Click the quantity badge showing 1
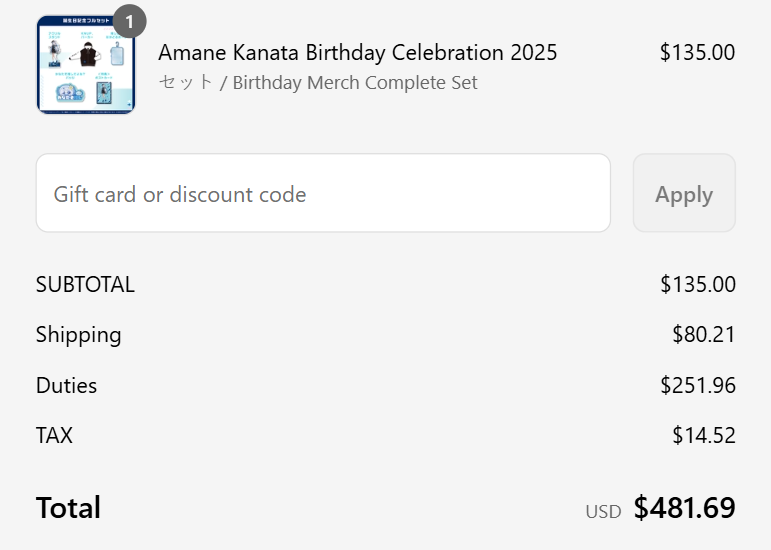This screenshot has height=550, width=771. click(x=129, y=20)
